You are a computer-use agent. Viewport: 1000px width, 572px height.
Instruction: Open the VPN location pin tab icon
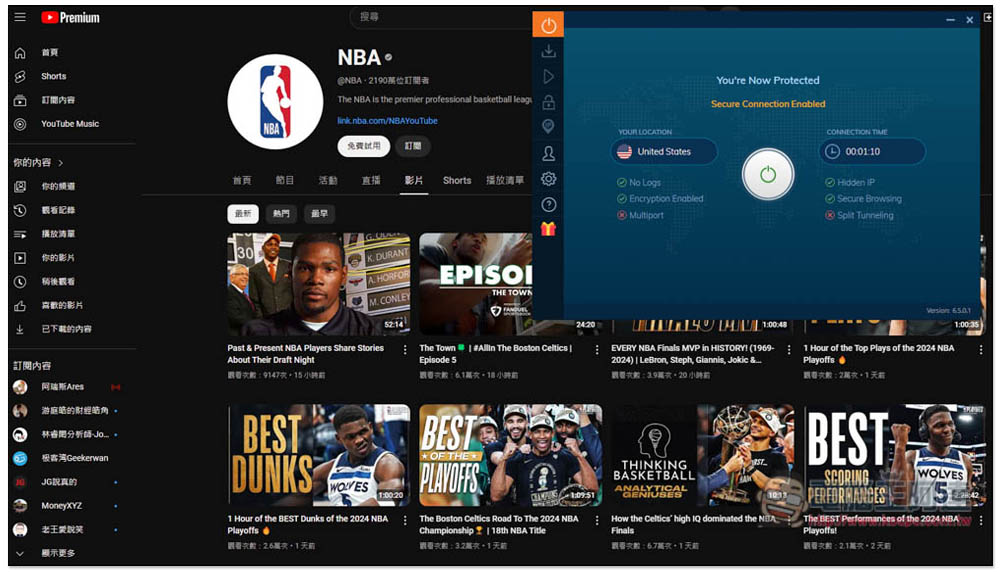coord(548,127)
